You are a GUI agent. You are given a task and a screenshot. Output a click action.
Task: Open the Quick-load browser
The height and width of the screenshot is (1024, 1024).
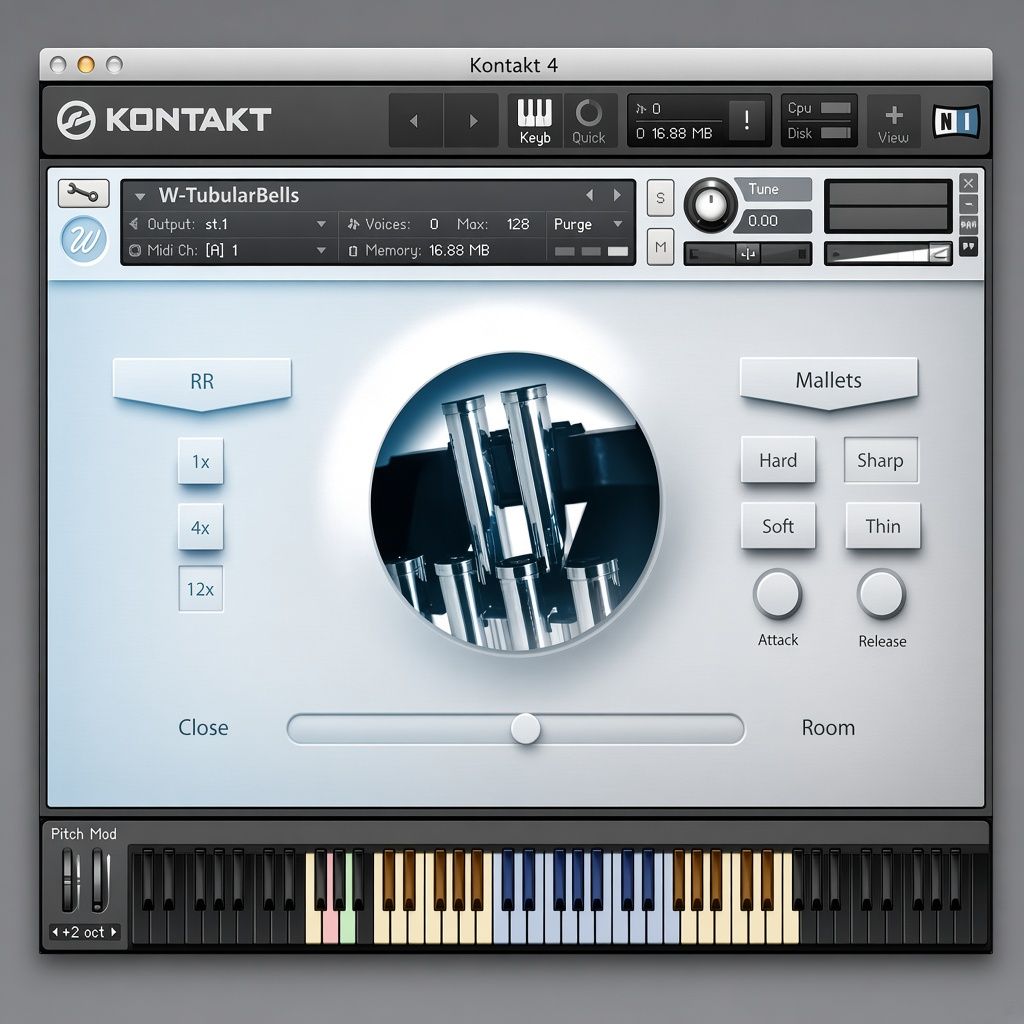pyautogui.click(x=589, y=121)
